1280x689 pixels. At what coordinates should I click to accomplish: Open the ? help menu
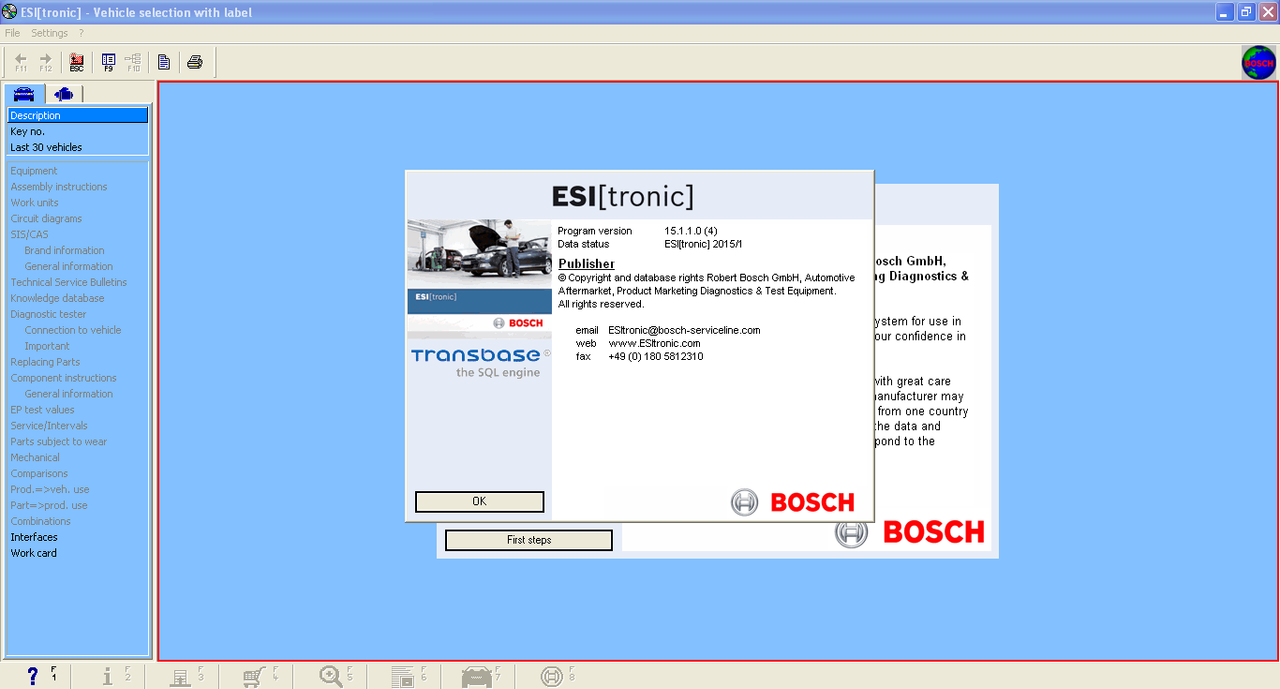pyautogui.click(x=81, y=33)
